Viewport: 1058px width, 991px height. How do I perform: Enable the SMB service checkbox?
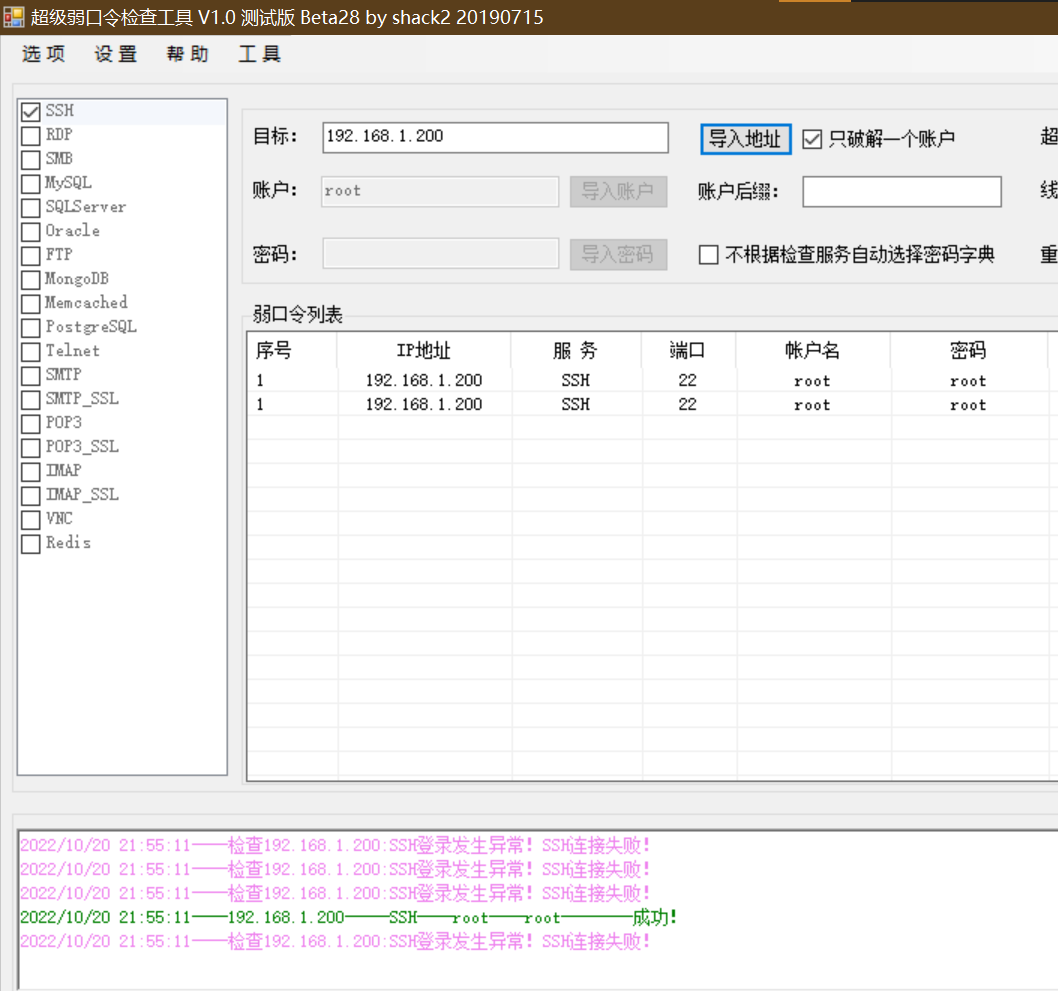pos(31,159)
